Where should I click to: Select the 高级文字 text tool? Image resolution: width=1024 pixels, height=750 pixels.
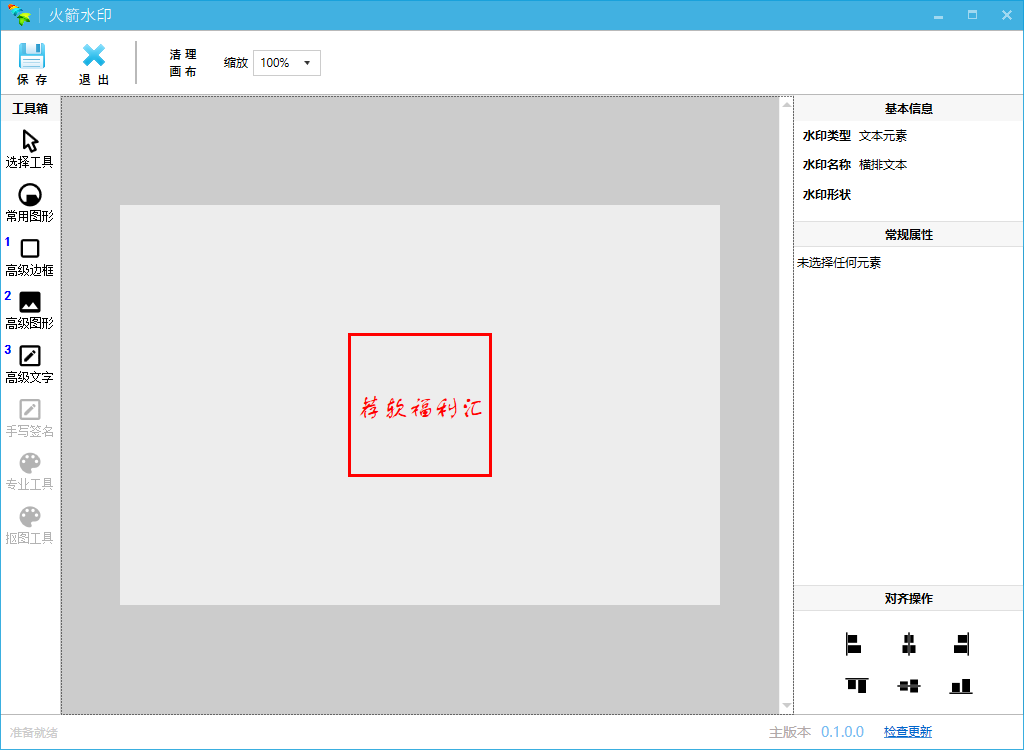(x=30, y=365)
